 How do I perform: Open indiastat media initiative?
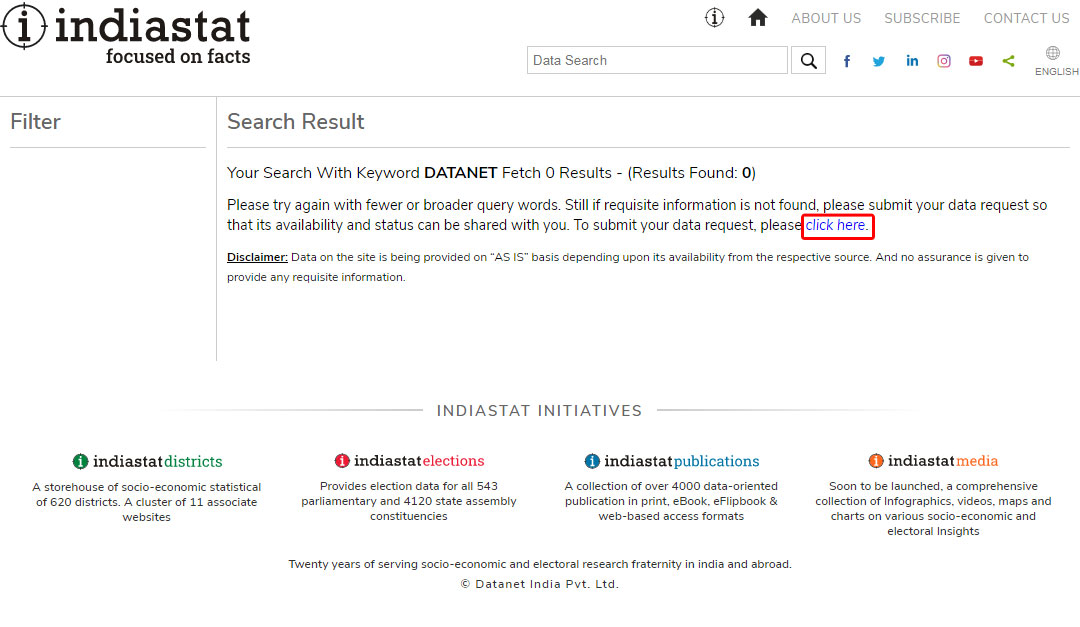(933, 460)
